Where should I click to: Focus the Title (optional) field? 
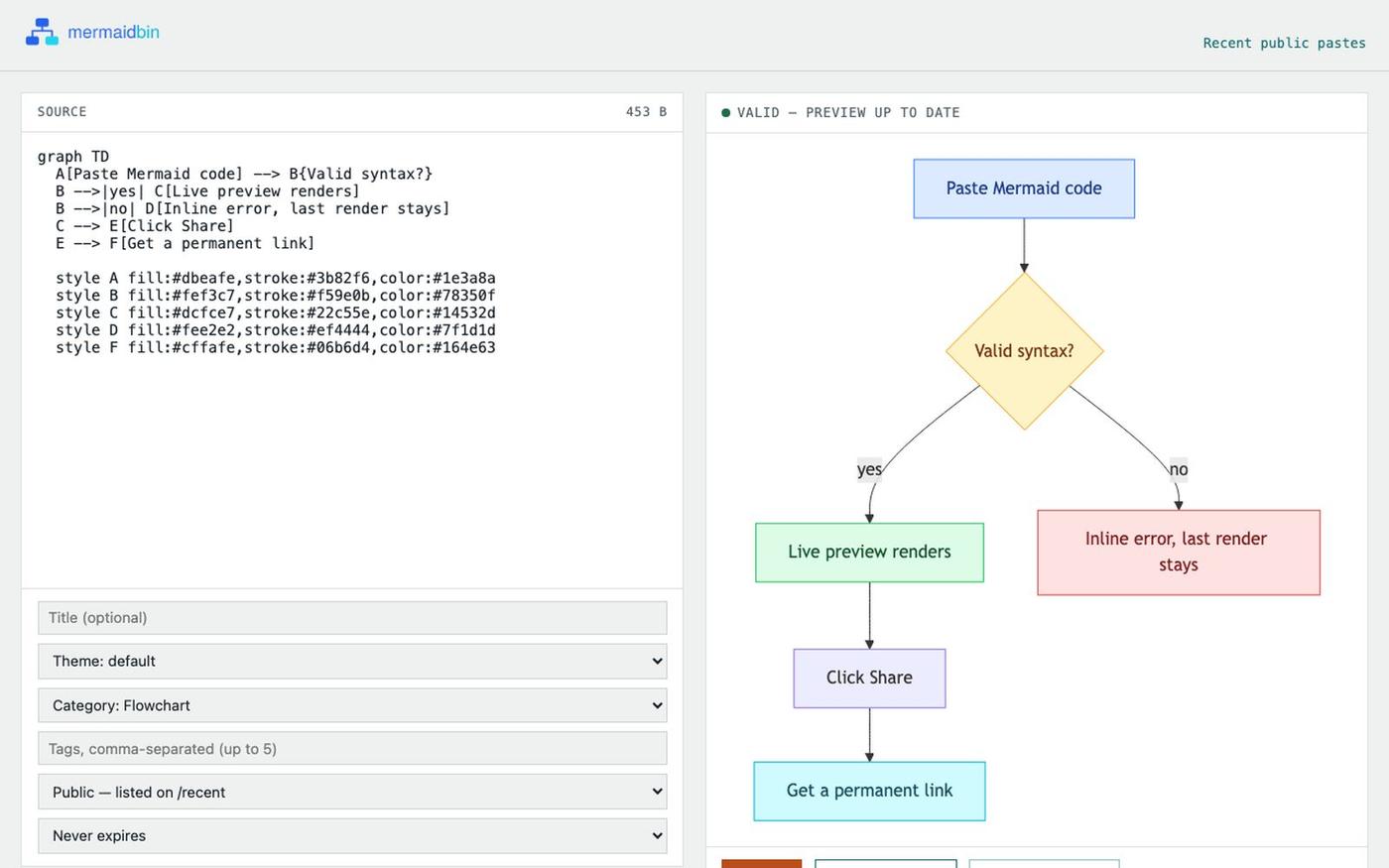click(352, 617)
